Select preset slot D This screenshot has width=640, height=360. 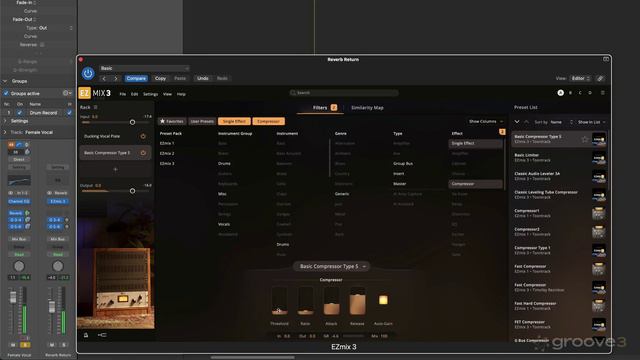click(590, 93)
